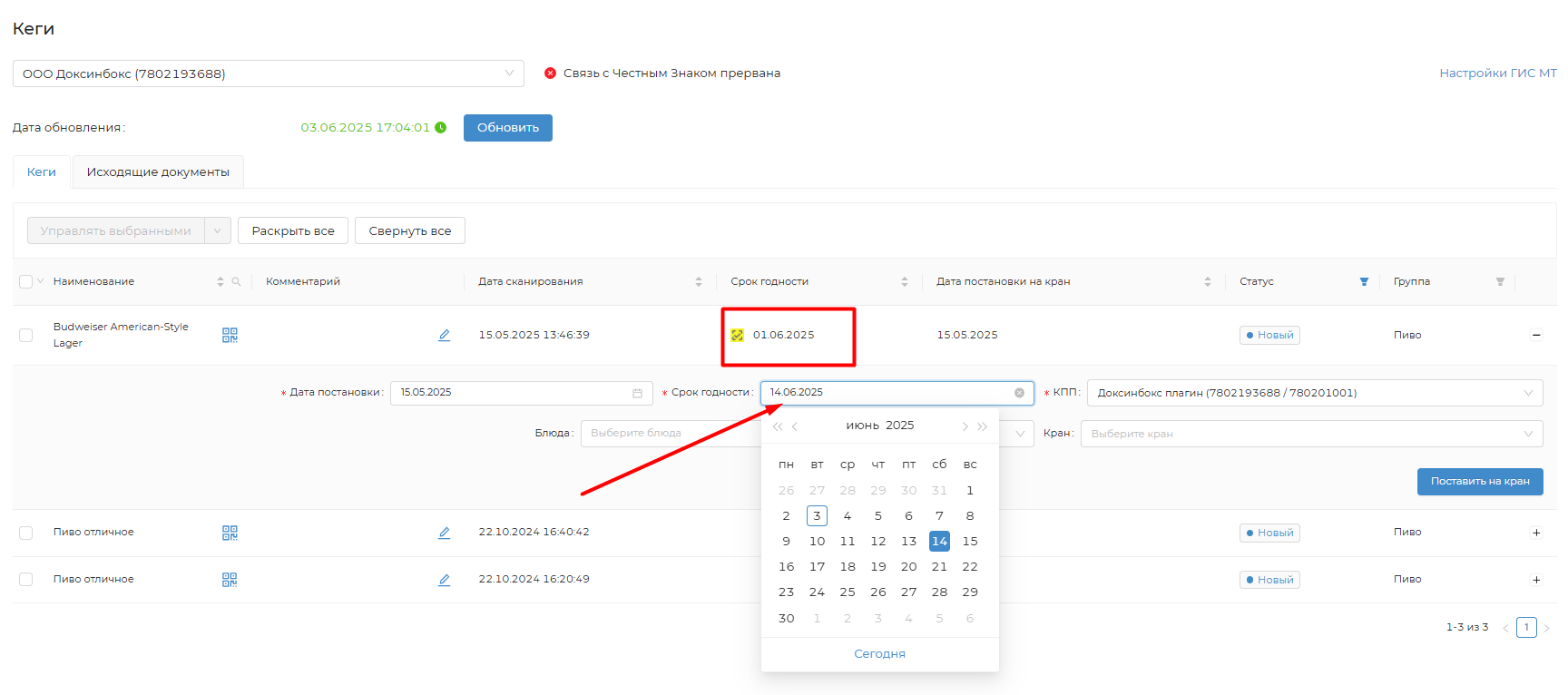The width and height of the screenshot is (1568, 695).
Task: Click QR code icon for Budweiser keg
Action: pos(230,335)
